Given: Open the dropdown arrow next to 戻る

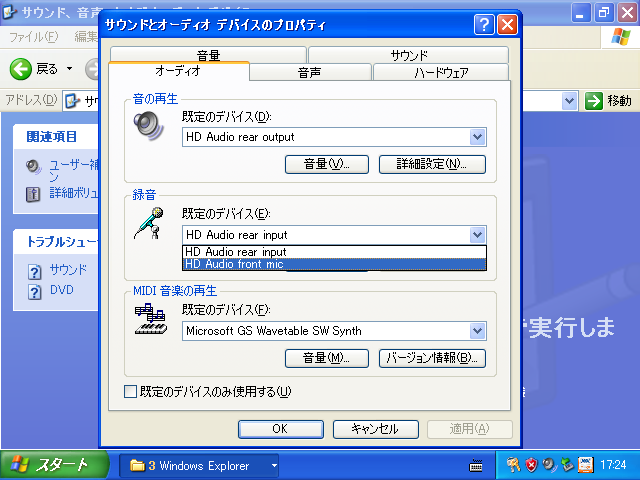Looking at the screenshot, I should 70,69.
